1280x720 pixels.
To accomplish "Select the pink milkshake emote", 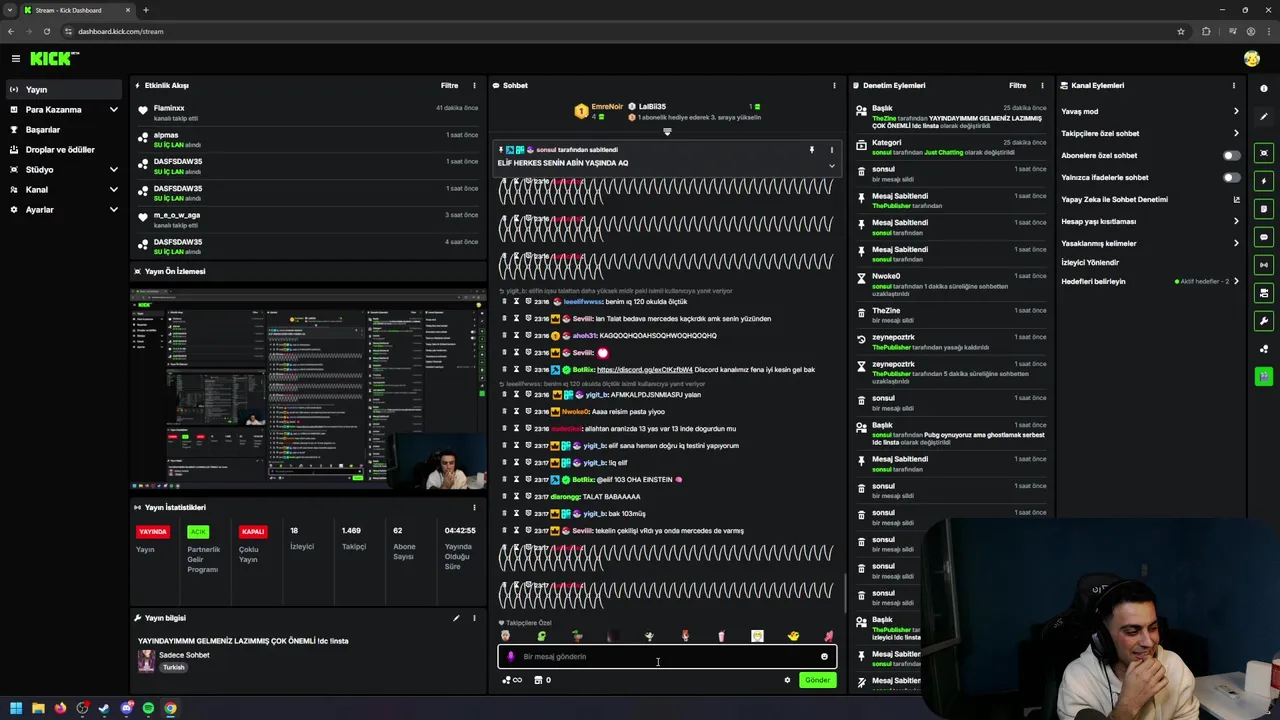I will pyautogui.click(x=721, y=636).
